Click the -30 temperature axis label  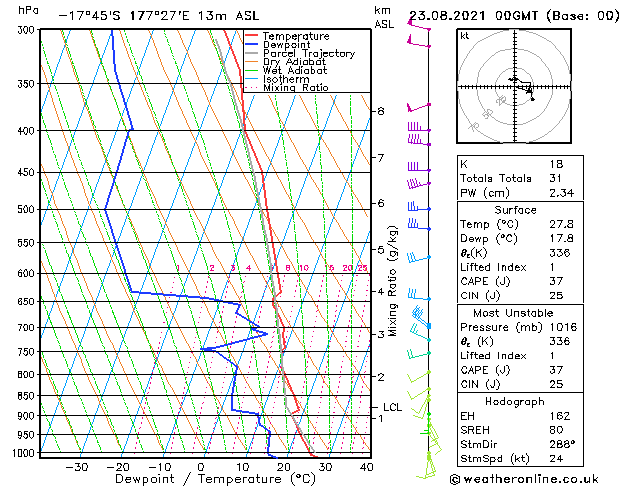(x=77, y=468)
